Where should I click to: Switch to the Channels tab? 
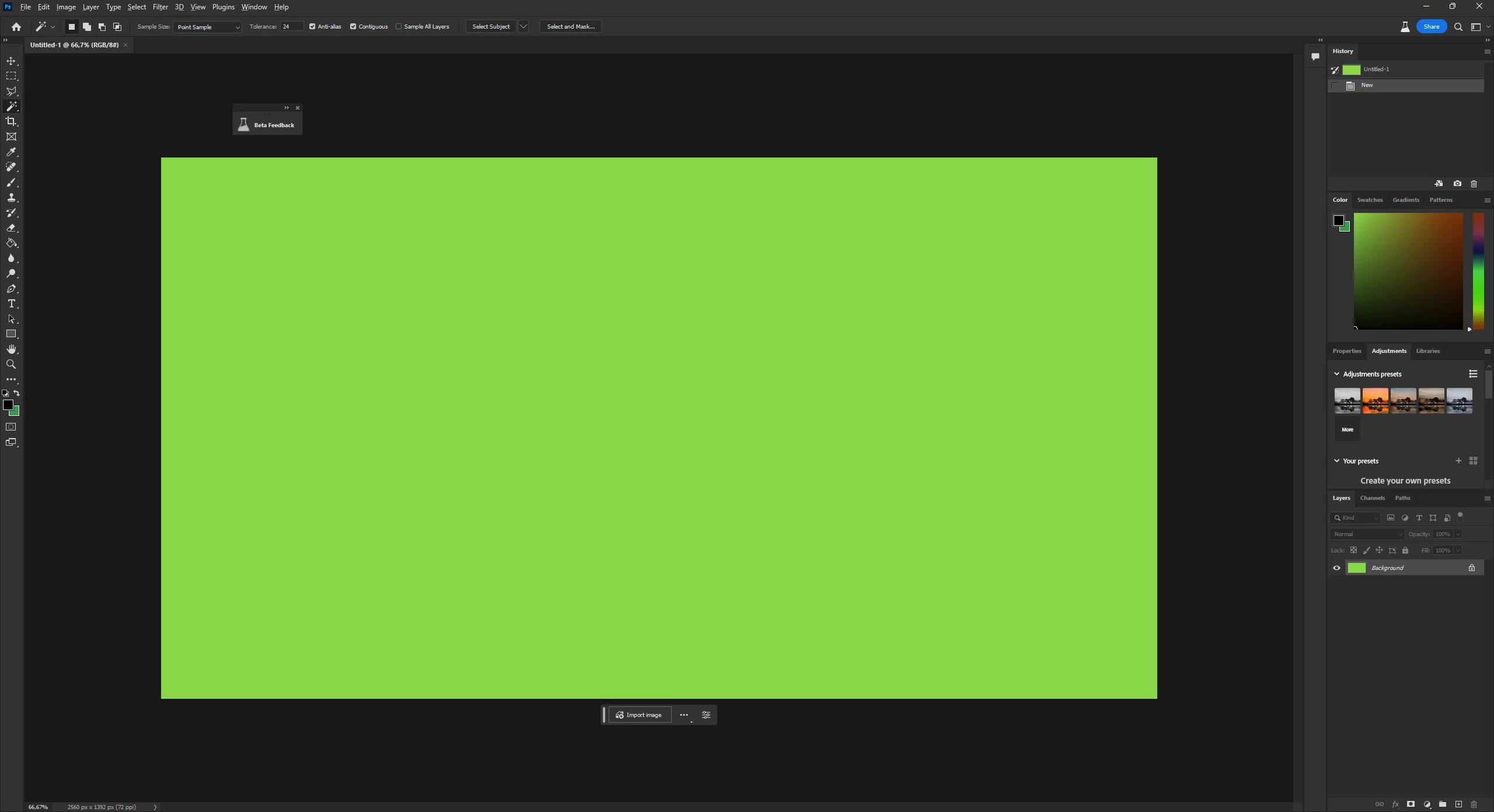[x=1372, y=498]
